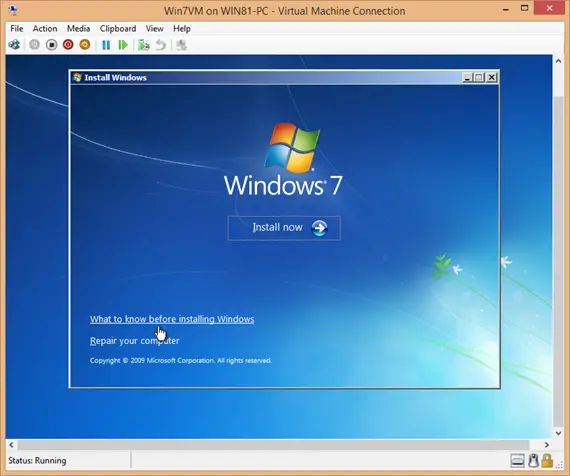This screenshot has width=570, height=476.
Task: Click the Enhanced session toolbar icon
Action: tap(181, 45)
